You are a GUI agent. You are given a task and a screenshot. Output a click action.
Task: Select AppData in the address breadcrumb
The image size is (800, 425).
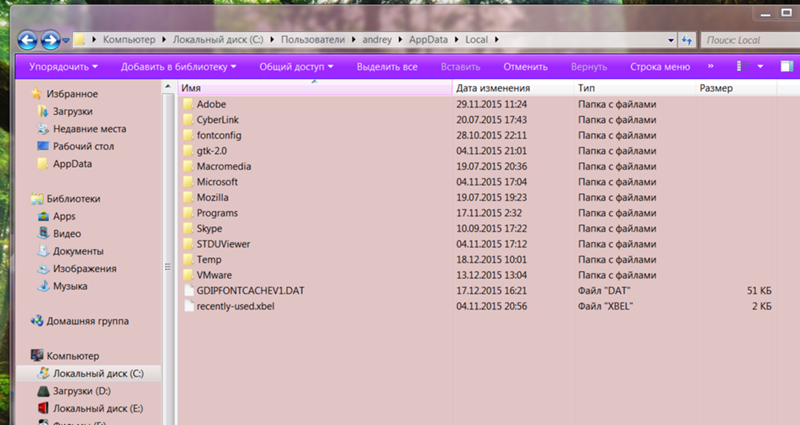click(x=428, y=40)
